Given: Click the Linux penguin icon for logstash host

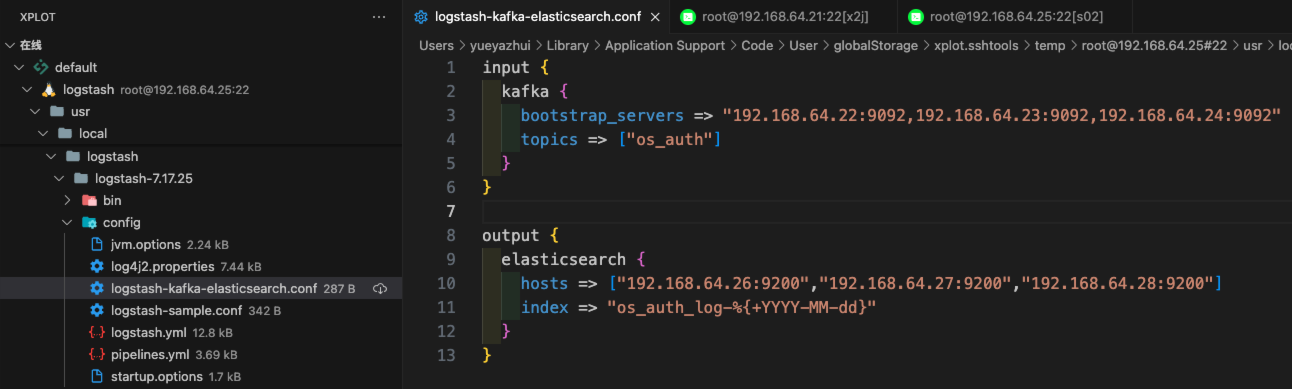Looking at the screenshot, I should coord(48,89).
